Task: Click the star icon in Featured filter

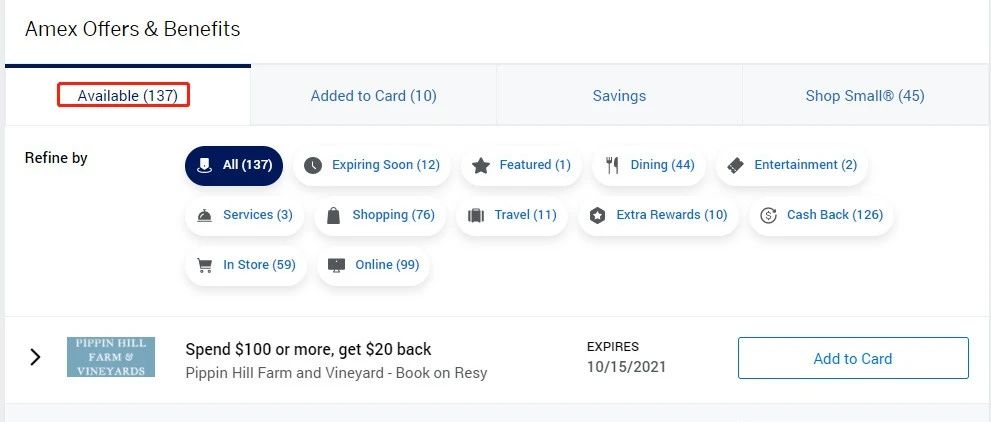Action: [481, 165]
